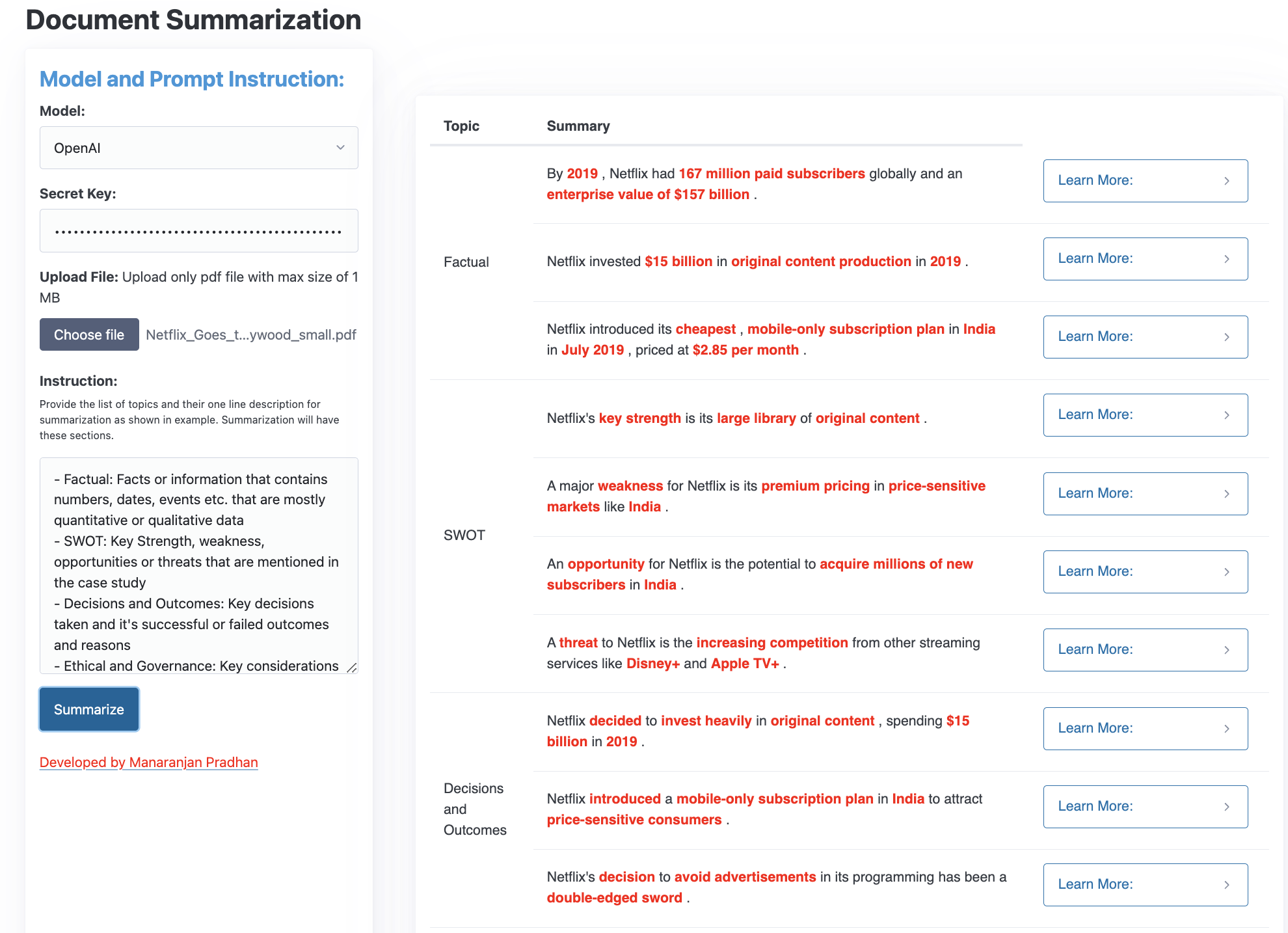Click Learn More for mobile-only subscription plan

click(1144, 336)
